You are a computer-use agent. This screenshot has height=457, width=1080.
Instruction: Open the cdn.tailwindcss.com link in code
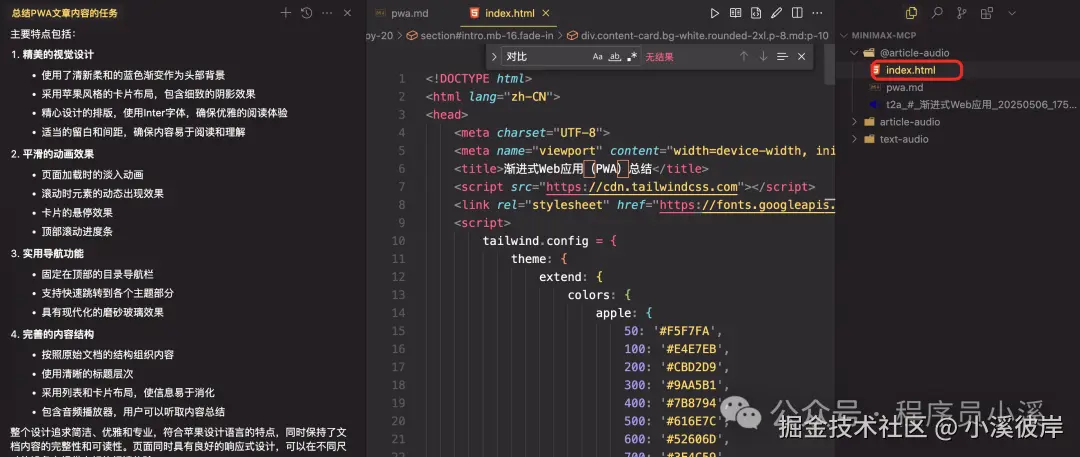coord(643,187)
